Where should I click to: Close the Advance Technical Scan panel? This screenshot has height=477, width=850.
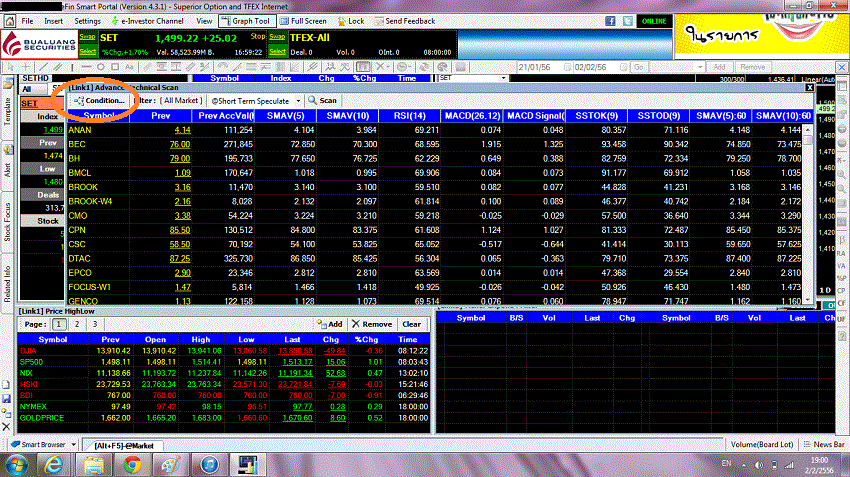pos(809,87)
